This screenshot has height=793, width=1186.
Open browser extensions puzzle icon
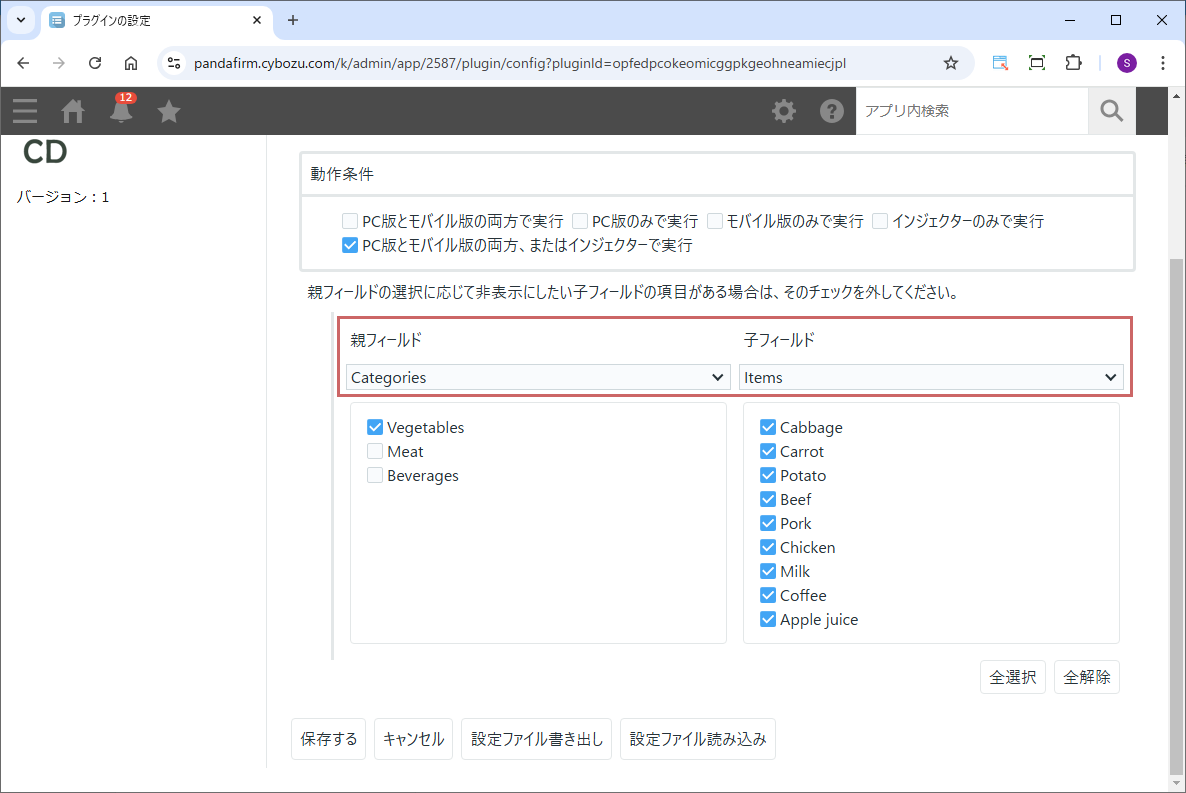(x=1073, y=63)
